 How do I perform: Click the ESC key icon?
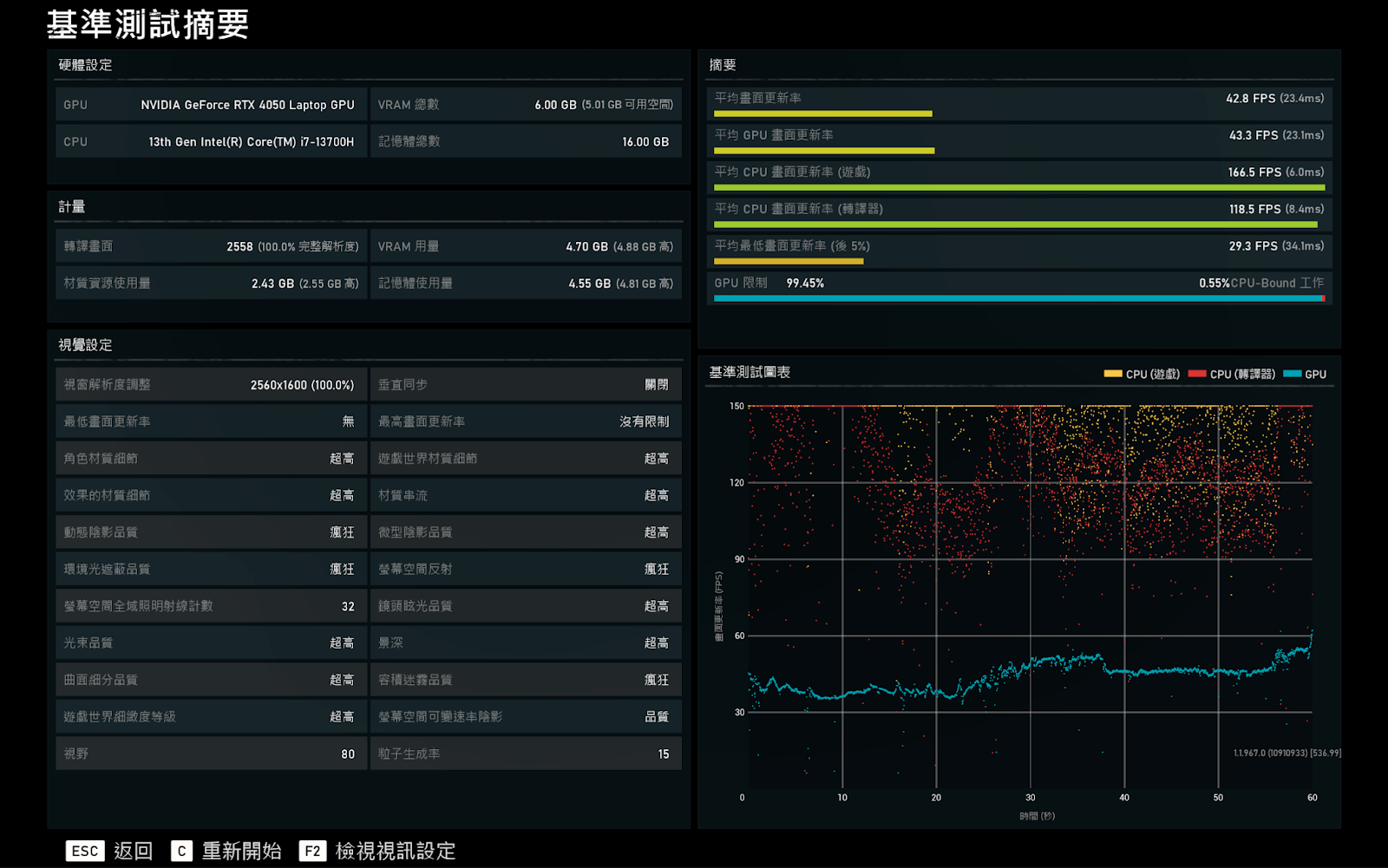tap(85, 851)
